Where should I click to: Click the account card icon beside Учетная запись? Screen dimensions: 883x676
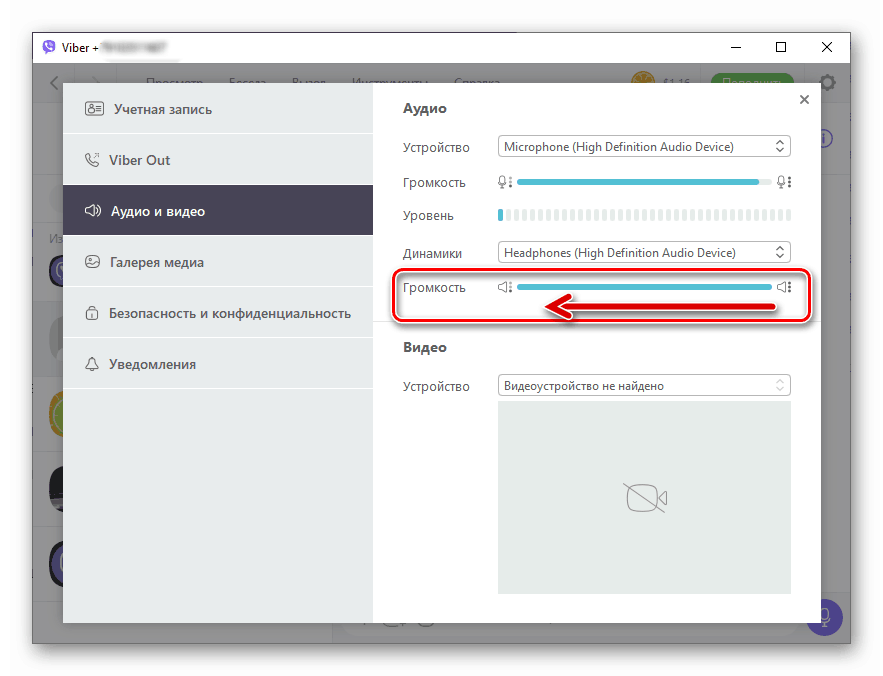pyautogui.click(x=94, y=109)
